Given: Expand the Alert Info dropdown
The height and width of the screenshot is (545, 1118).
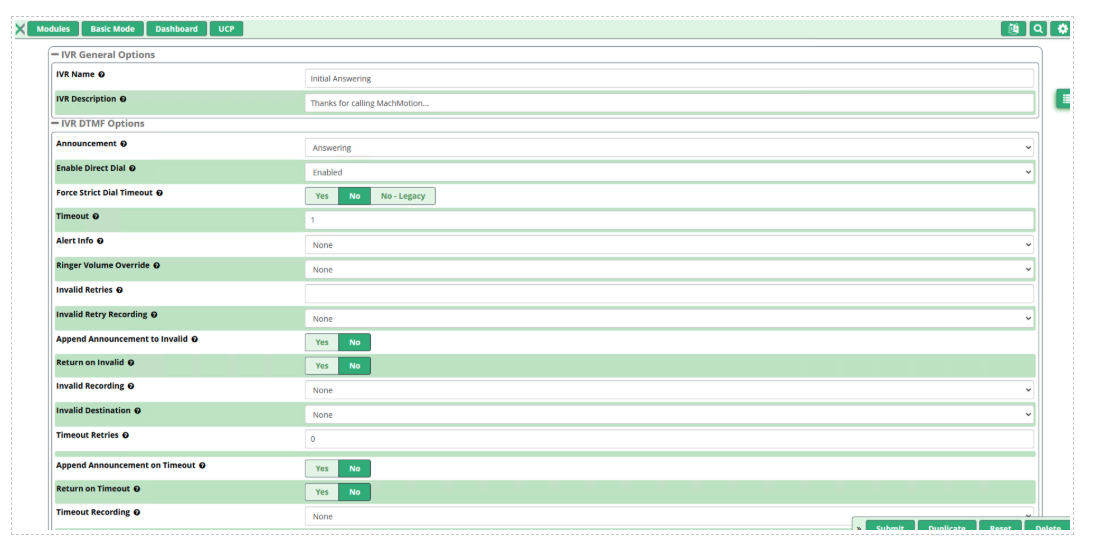Looking at the screenshot, I should [x=668, y=245].
